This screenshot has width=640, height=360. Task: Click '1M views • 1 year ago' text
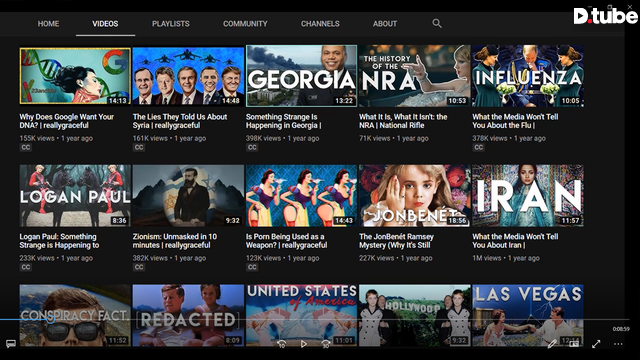(x=506, y=258)
